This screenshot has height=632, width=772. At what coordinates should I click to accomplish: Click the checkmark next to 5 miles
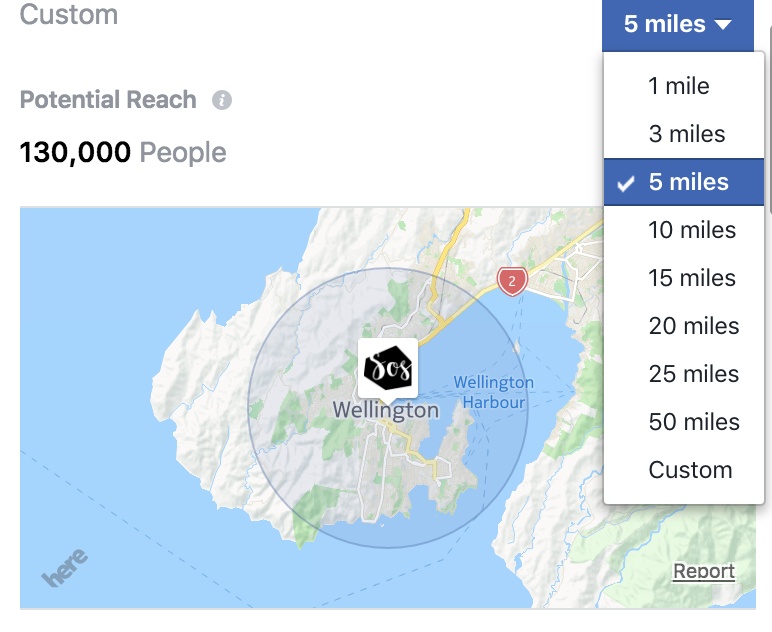[626, 184]
